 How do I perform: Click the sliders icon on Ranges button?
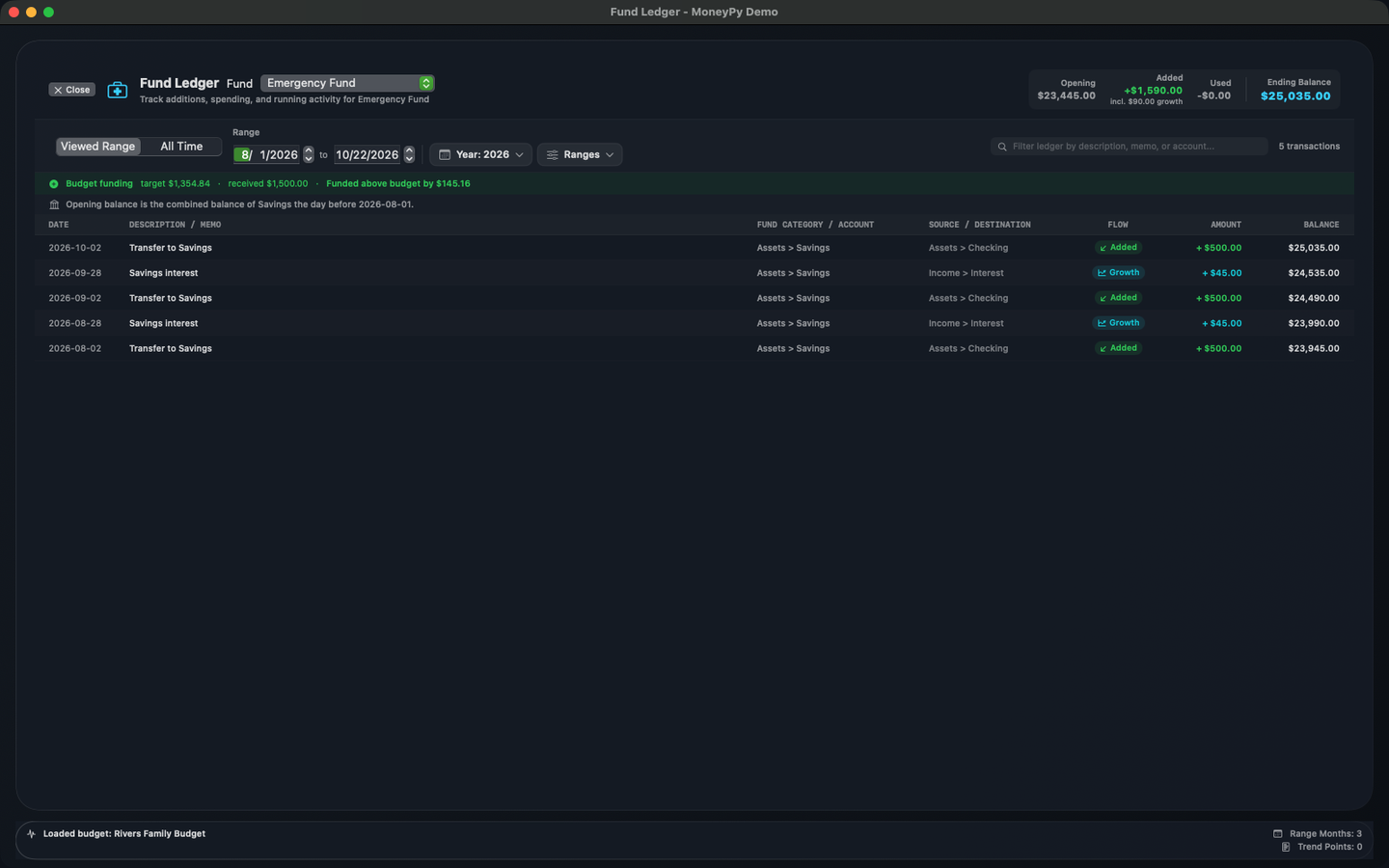click(553, 154)
